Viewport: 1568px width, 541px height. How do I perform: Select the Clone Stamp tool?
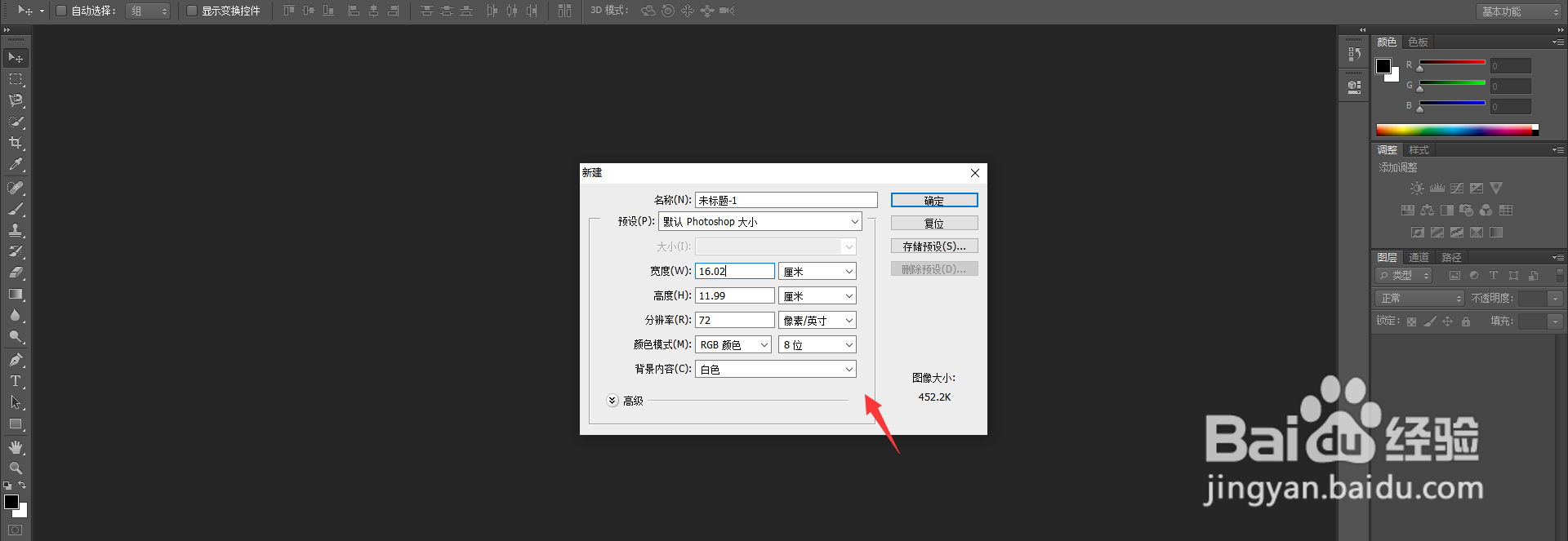point(16,230)
